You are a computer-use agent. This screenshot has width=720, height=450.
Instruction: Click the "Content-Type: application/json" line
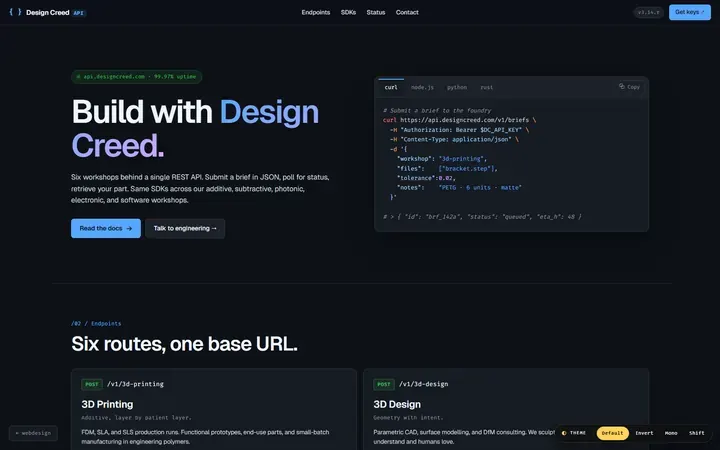(456, 139)
